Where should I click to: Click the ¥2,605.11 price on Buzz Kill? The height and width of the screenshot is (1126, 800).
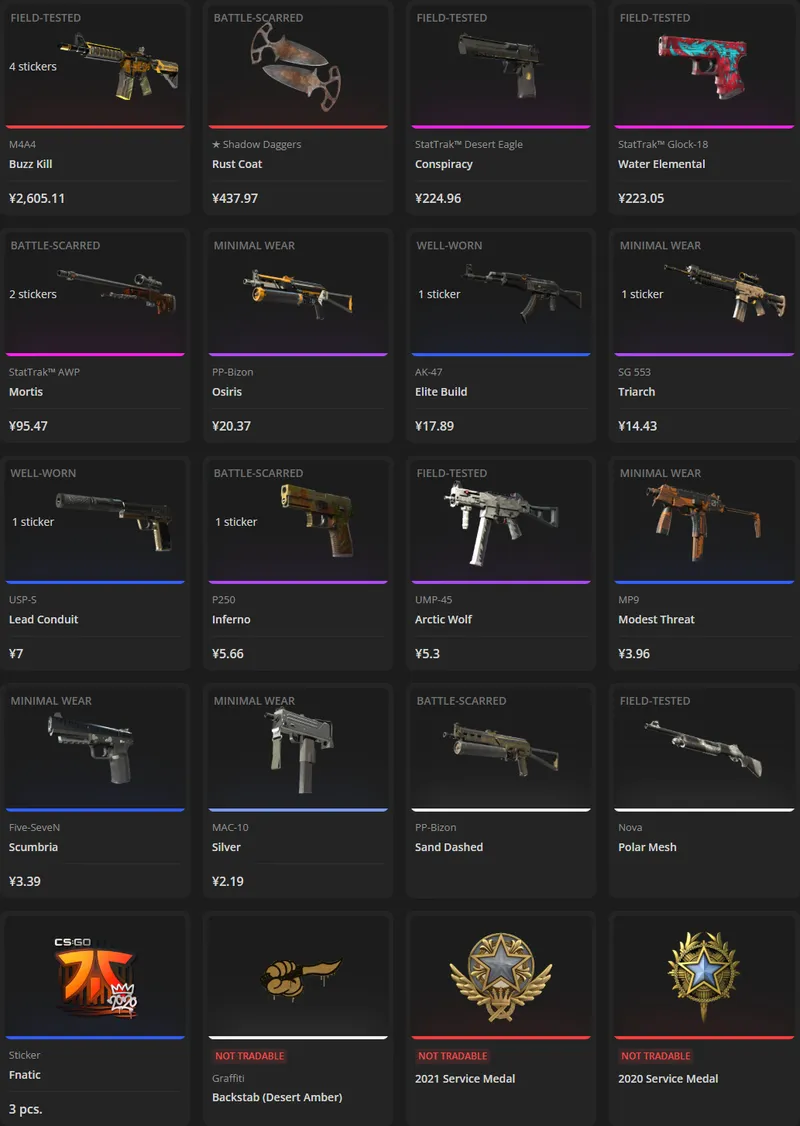37,198
